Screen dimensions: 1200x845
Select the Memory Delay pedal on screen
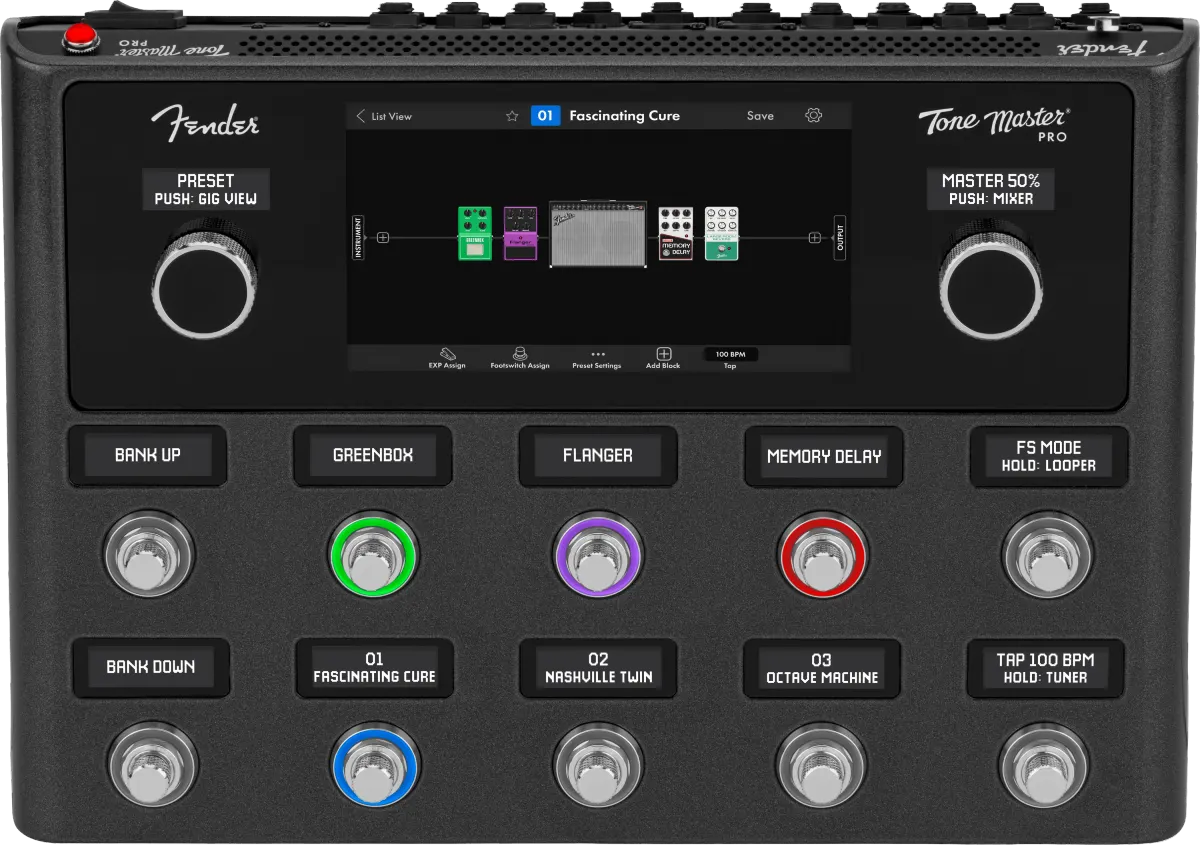coord(675,234)
